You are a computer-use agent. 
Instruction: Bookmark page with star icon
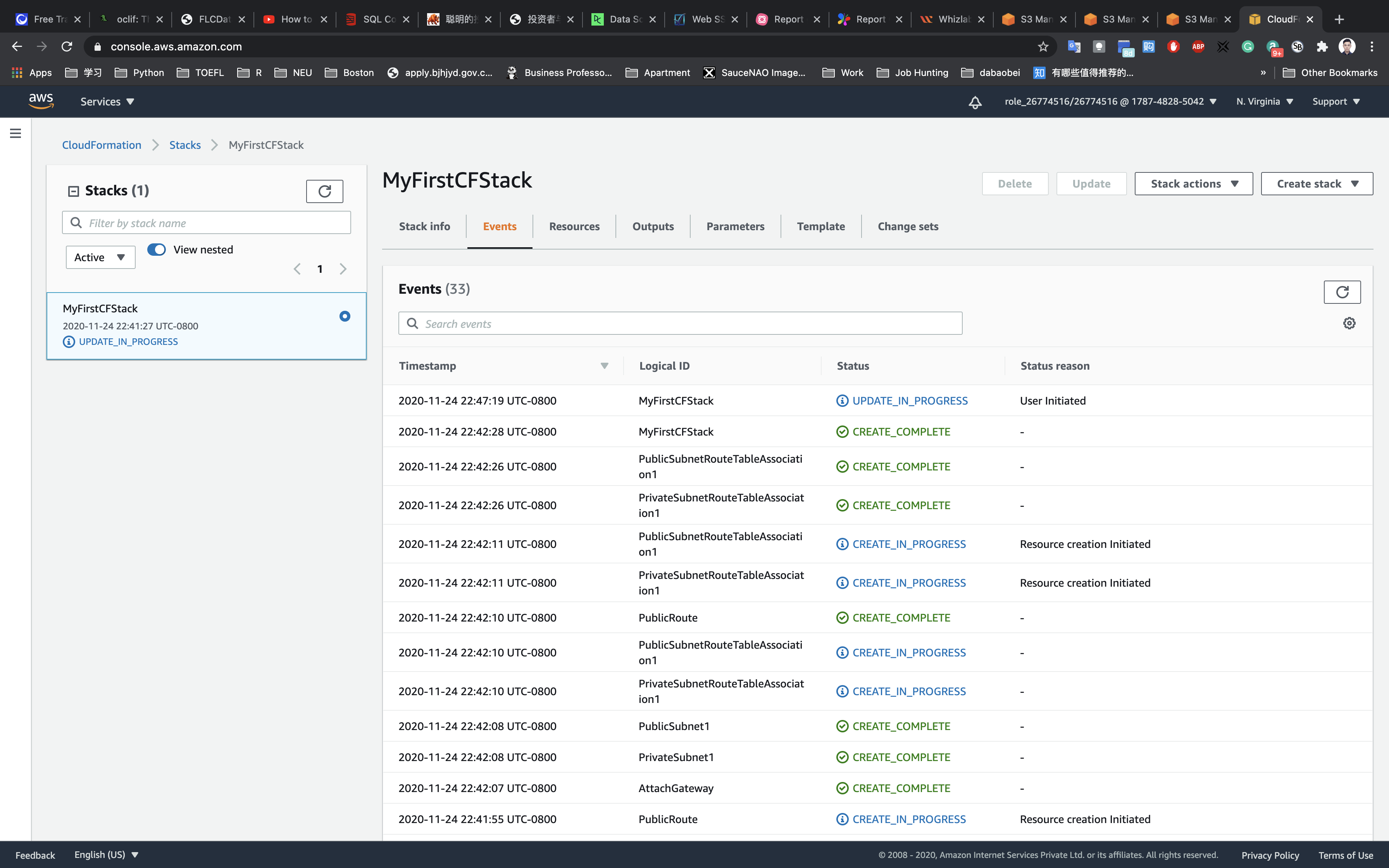1043,46
